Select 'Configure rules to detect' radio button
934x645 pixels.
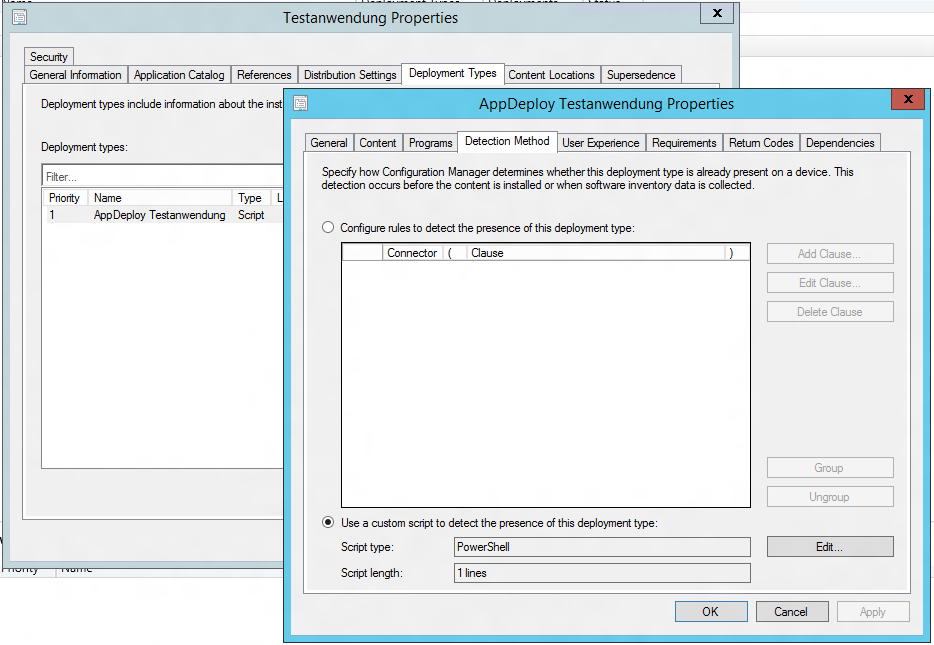click(328, 228)
